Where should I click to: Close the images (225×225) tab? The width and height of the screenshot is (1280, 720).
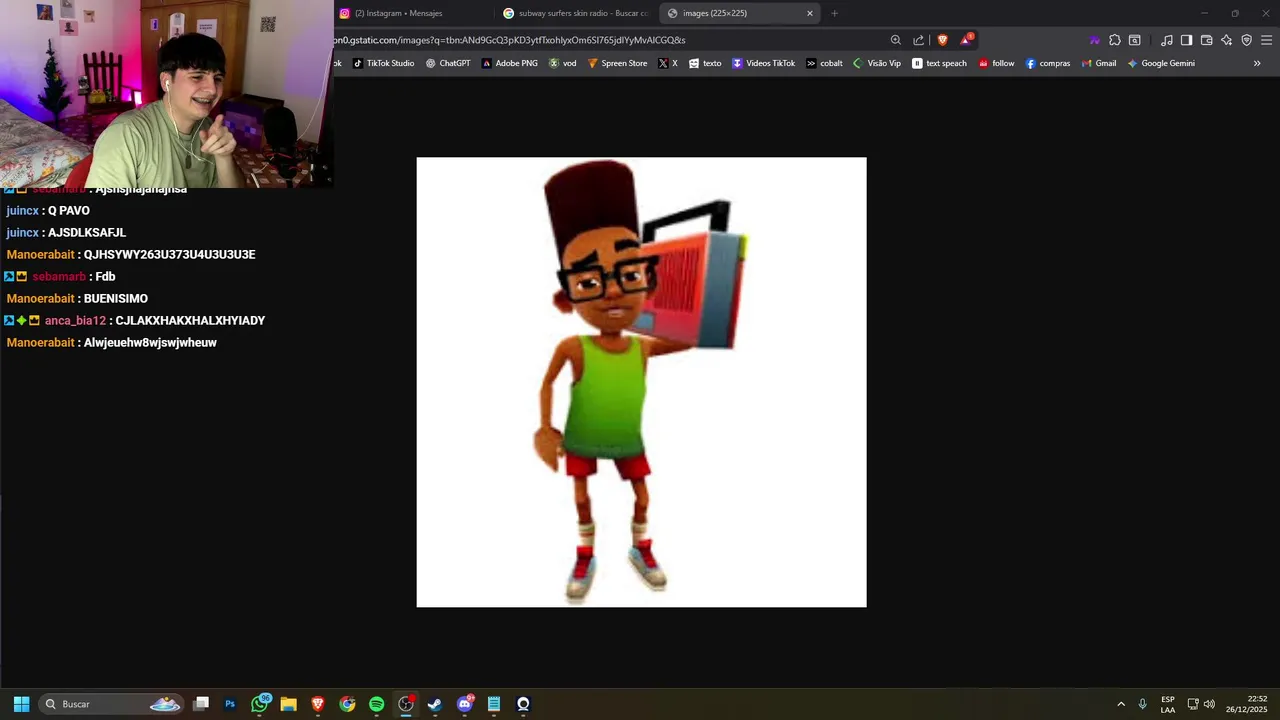click(810, 13)
